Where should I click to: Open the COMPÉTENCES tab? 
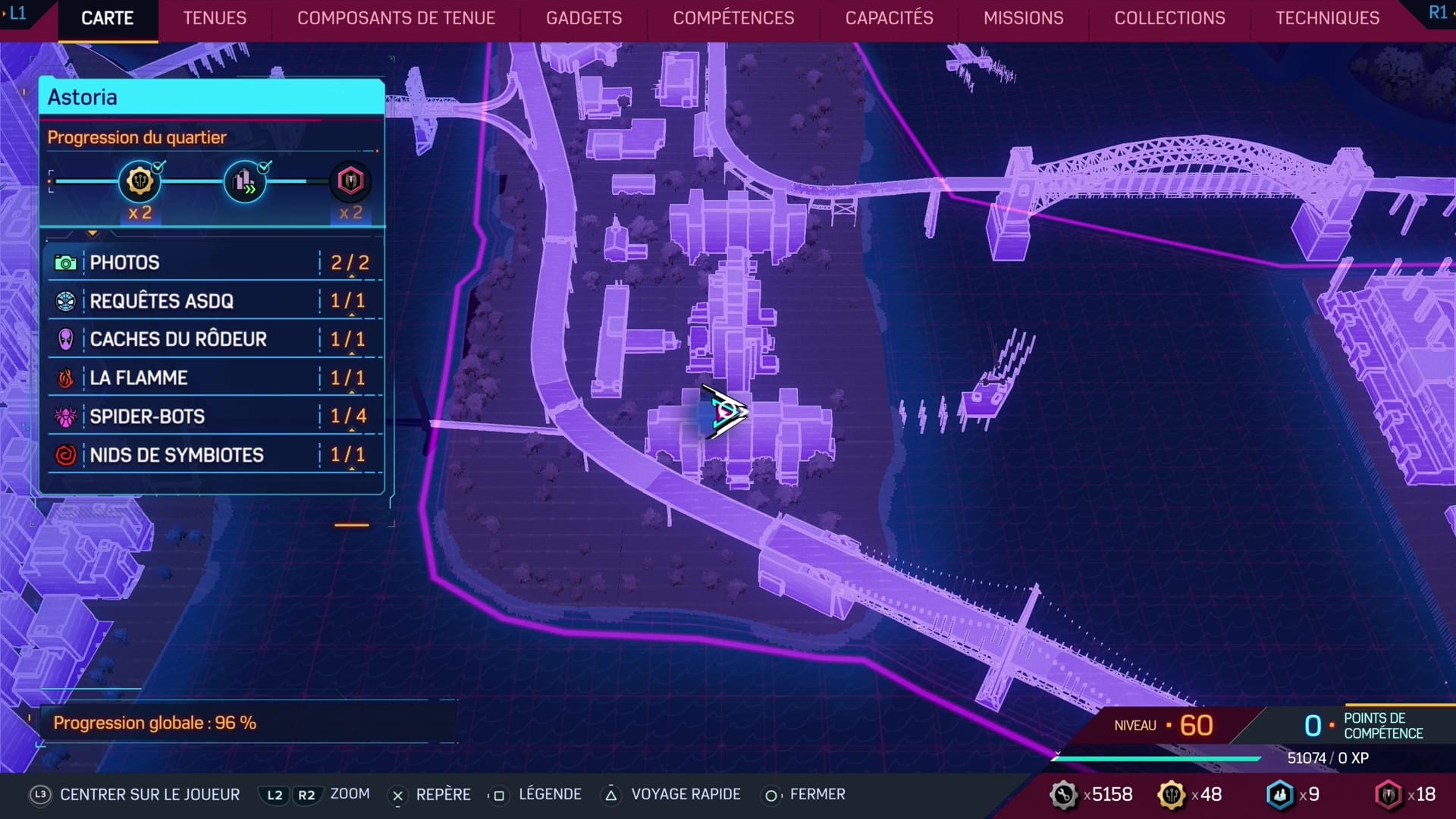coord(733,18)
